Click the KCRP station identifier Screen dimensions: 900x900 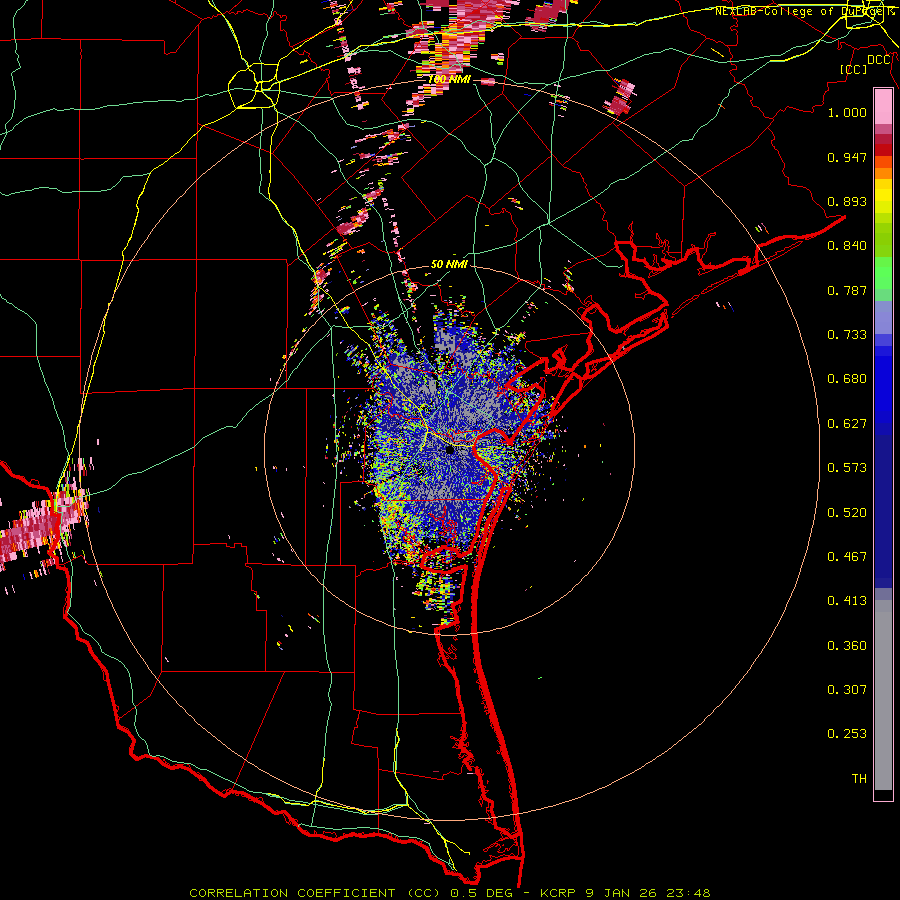[x=557, y=893]
